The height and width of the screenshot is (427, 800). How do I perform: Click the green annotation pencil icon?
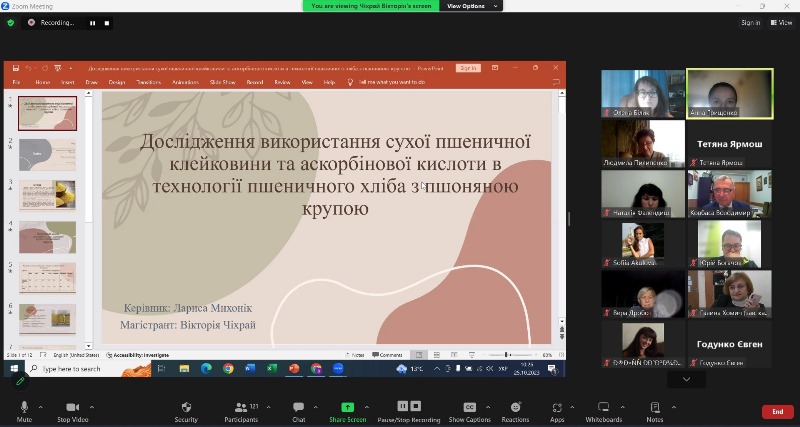(20, 381)
